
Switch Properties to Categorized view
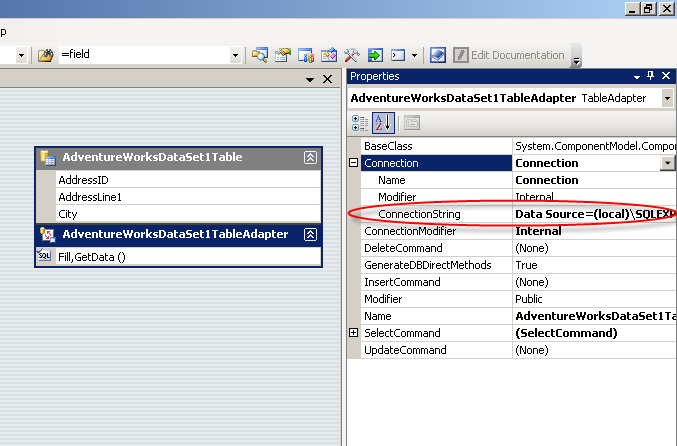360,123
